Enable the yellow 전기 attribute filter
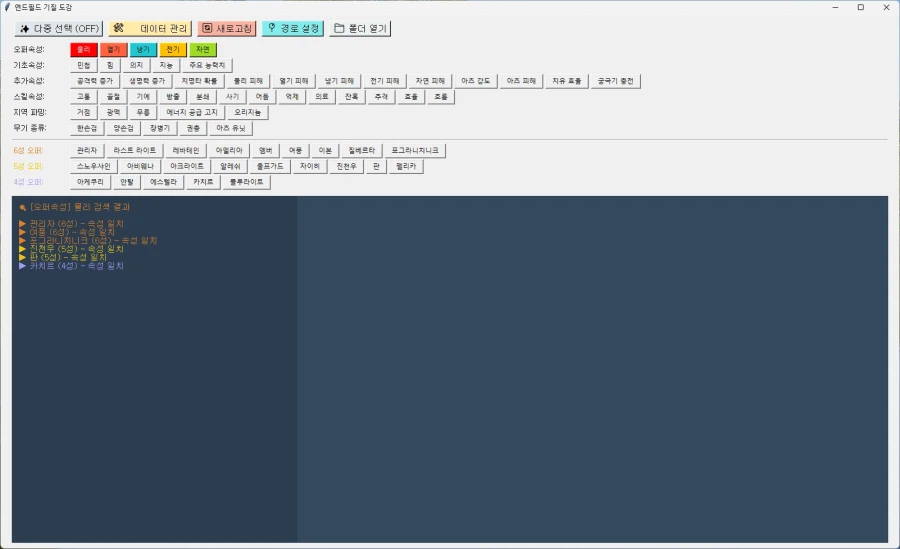Image resolution: width=900 pixels, height=549 pixels. point(174,49)
